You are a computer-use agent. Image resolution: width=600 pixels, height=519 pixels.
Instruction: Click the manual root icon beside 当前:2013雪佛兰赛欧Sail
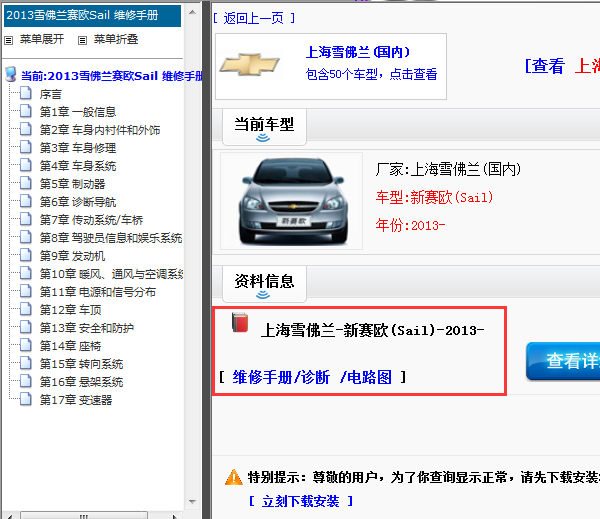[x=11, y=74]
